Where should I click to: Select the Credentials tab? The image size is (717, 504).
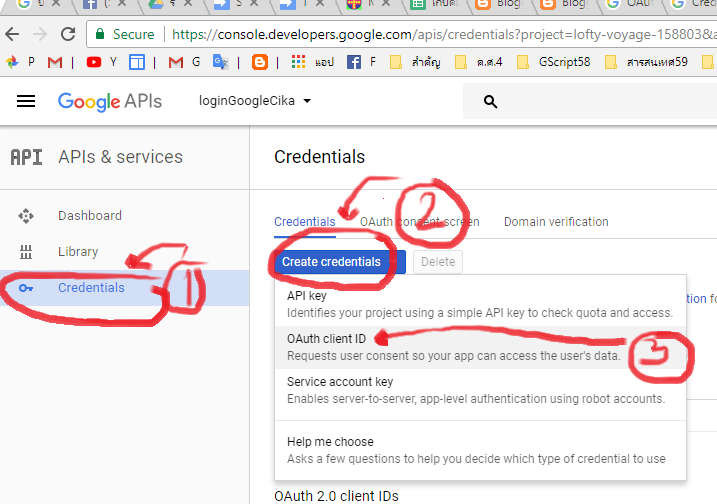coord(305,222)
